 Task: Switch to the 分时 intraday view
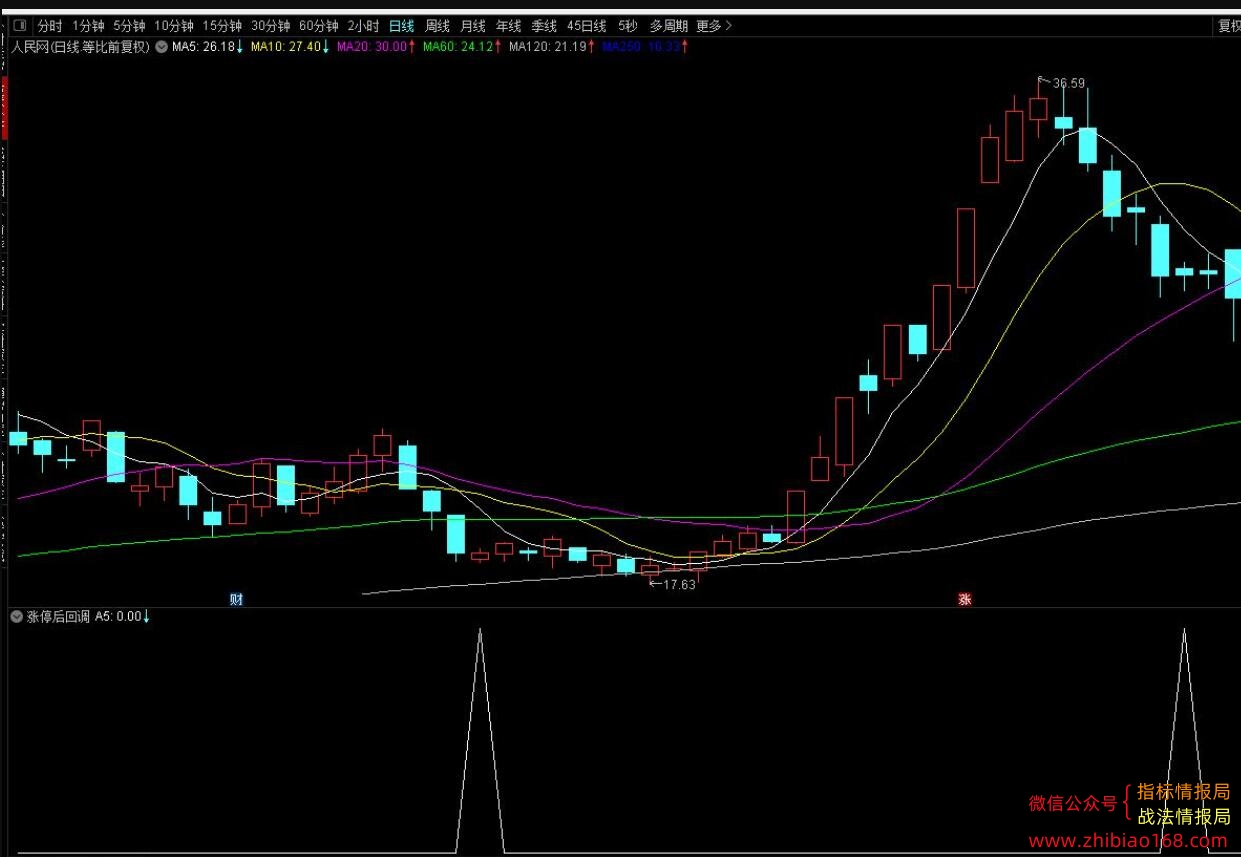[x=50, y=26]
